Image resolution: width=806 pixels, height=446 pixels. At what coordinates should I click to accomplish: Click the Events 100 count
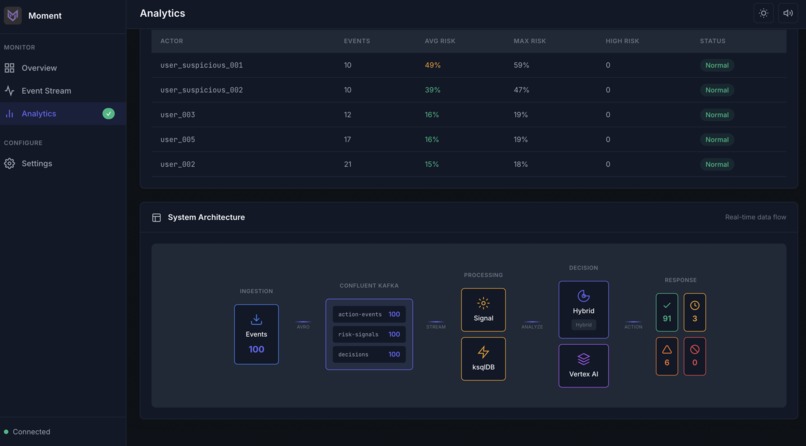pos(256,349)
